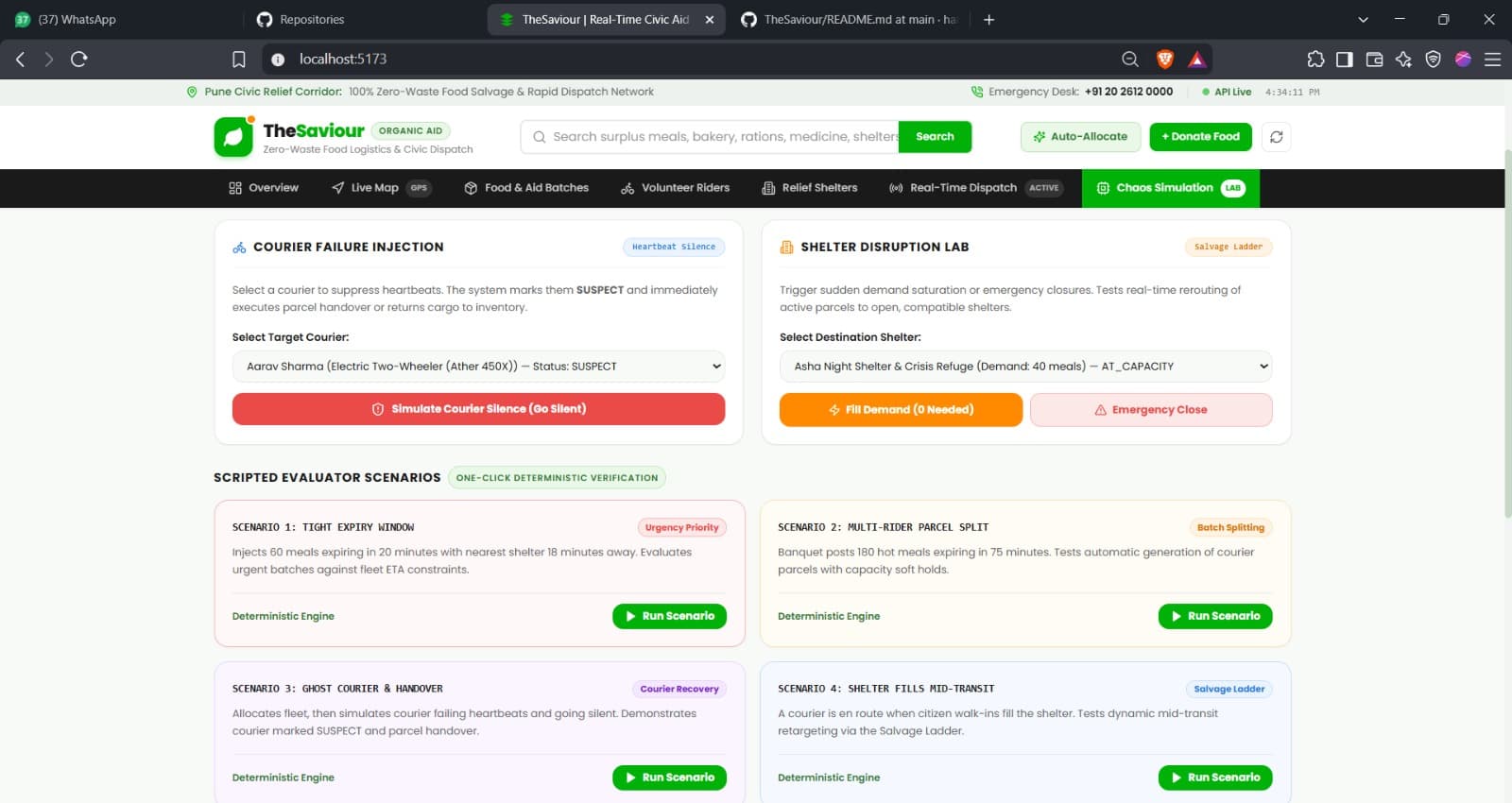Open the Brave VPN shield icon

click(1433, 59)
